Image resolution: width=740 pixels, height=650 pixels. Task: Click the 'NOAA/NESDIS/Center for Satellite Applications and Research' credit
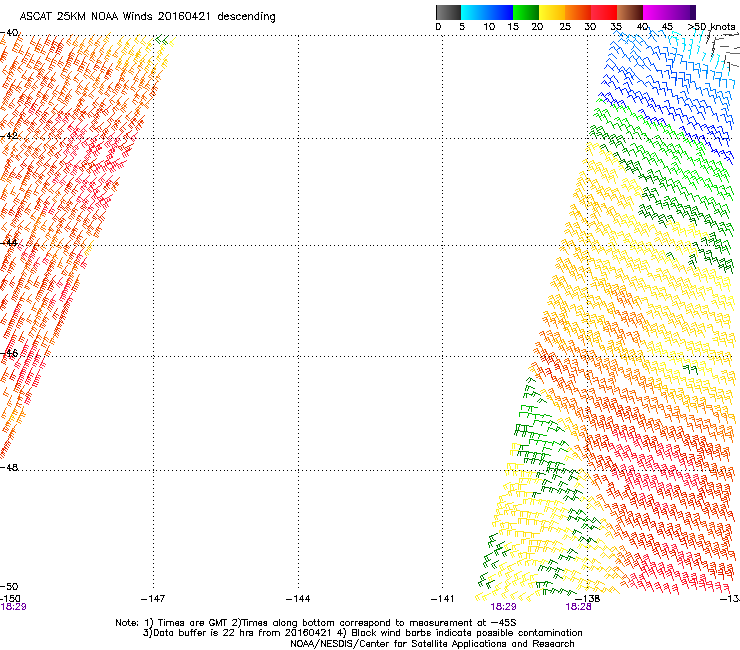click(x=432, y=644)
